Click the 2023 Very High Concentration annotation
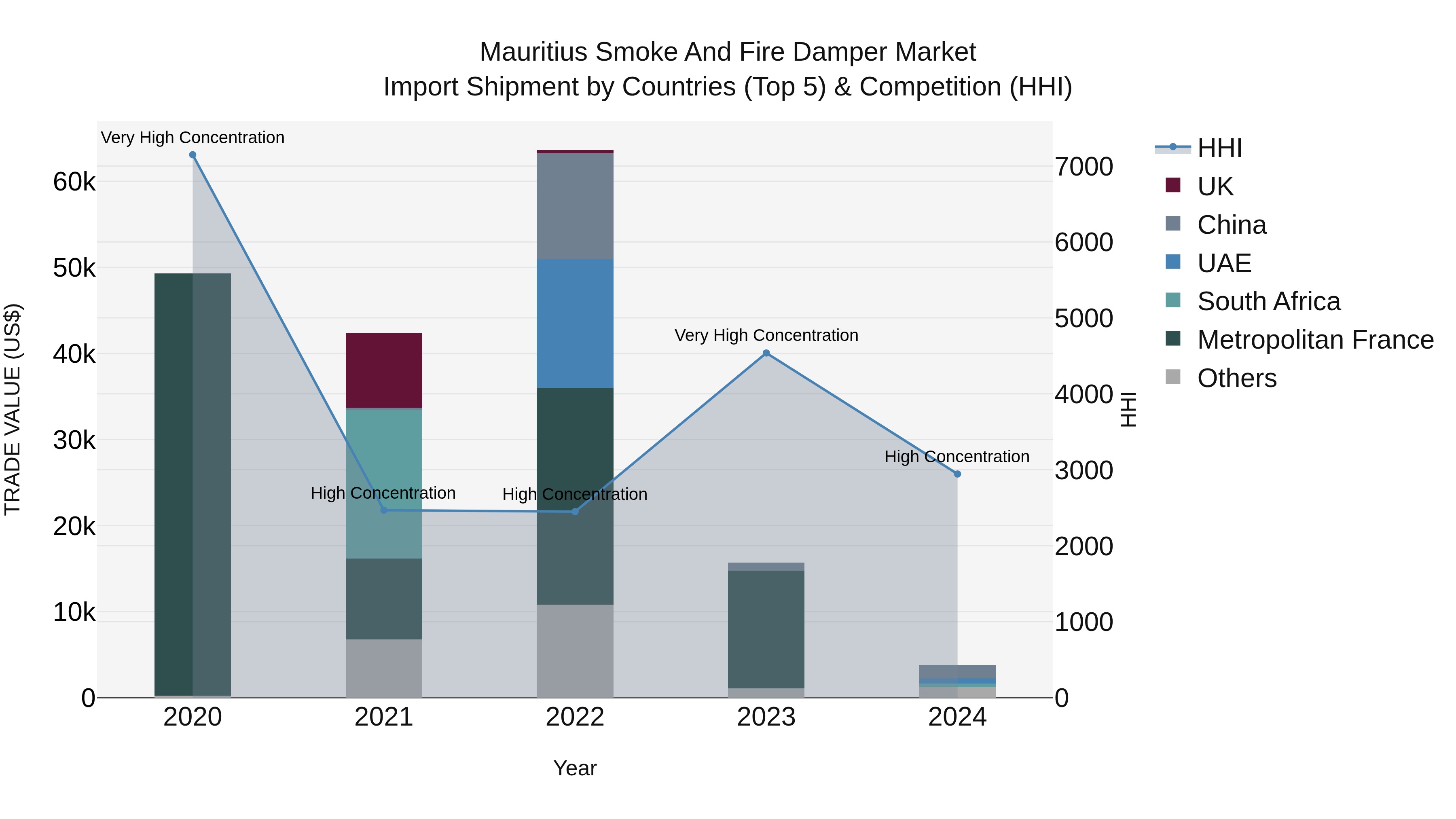Screen dimensions: 1456x819 tap(766, 335)
